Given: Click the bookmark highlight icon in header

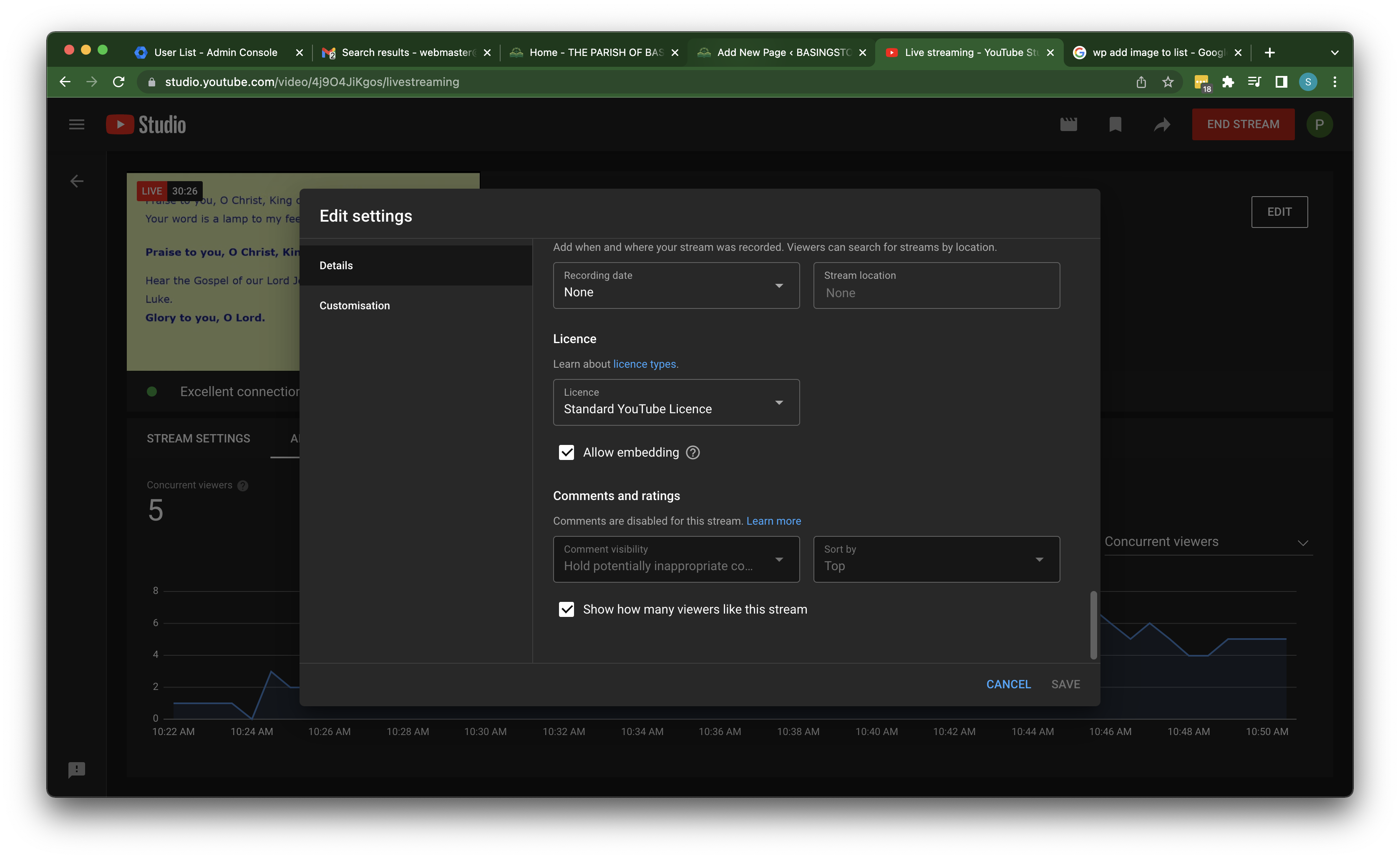Looking at the screenshot, I should coord(1115,124).
